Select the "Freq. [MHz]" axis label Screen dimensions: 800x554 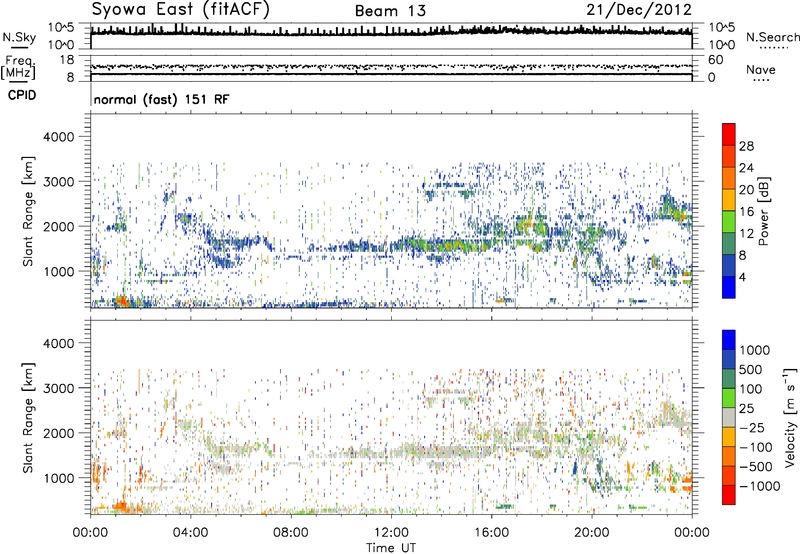tap(18, 68)
